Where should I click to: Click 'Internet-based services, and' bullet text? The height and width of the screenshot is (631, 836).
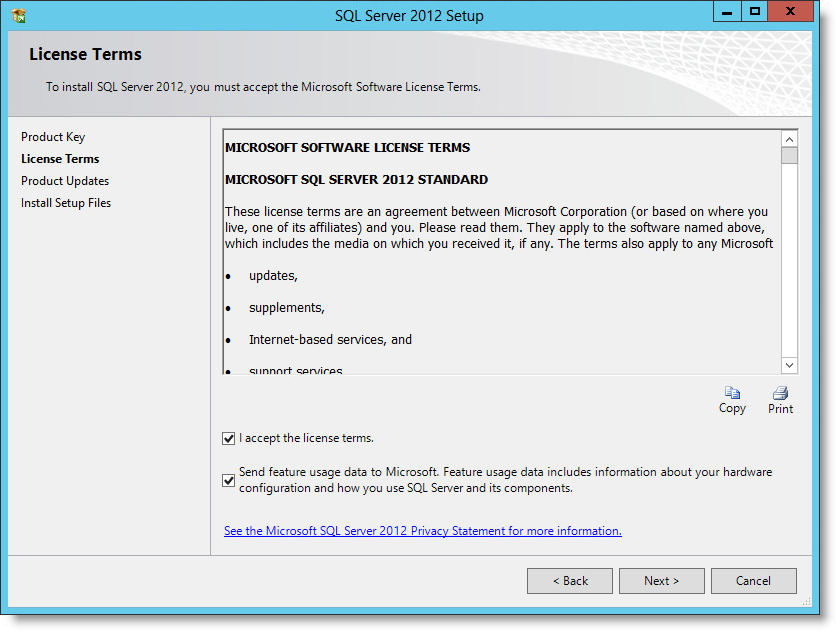(331, 339)
